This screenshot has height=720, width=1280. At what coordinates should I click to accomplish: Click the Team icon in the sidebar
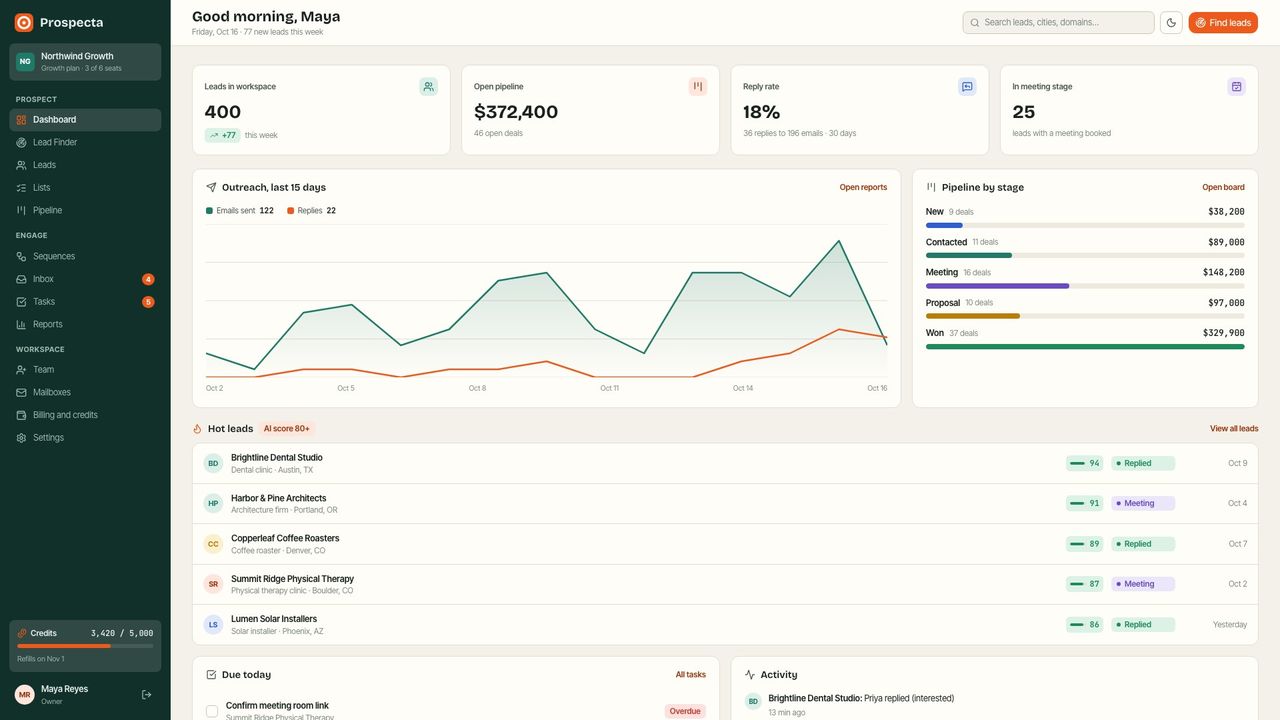tap(22, 370)
